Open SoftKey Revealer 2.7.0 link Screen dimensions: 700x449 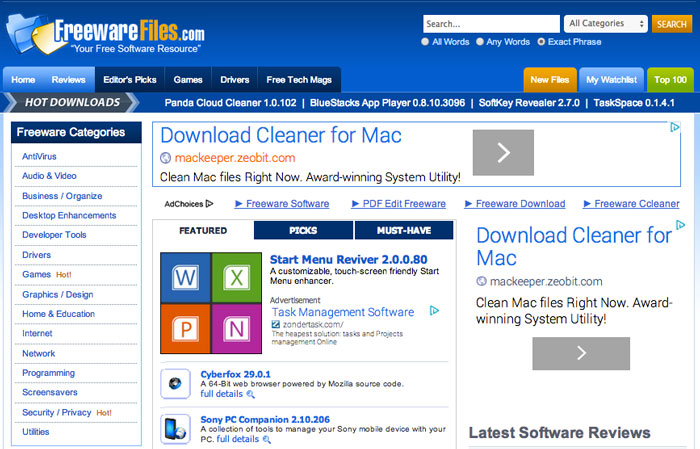[529, 103]
